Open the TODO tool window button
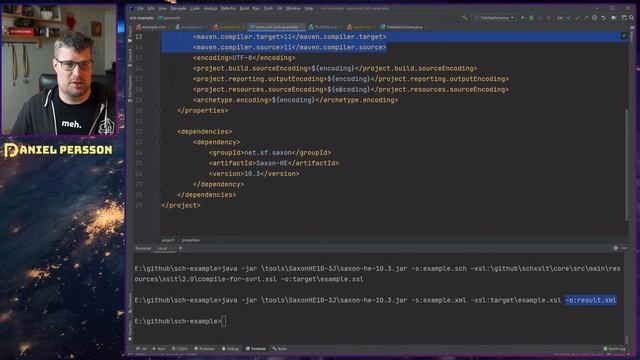The height and width of the screenshot is (360, 640). click(179, 349)
